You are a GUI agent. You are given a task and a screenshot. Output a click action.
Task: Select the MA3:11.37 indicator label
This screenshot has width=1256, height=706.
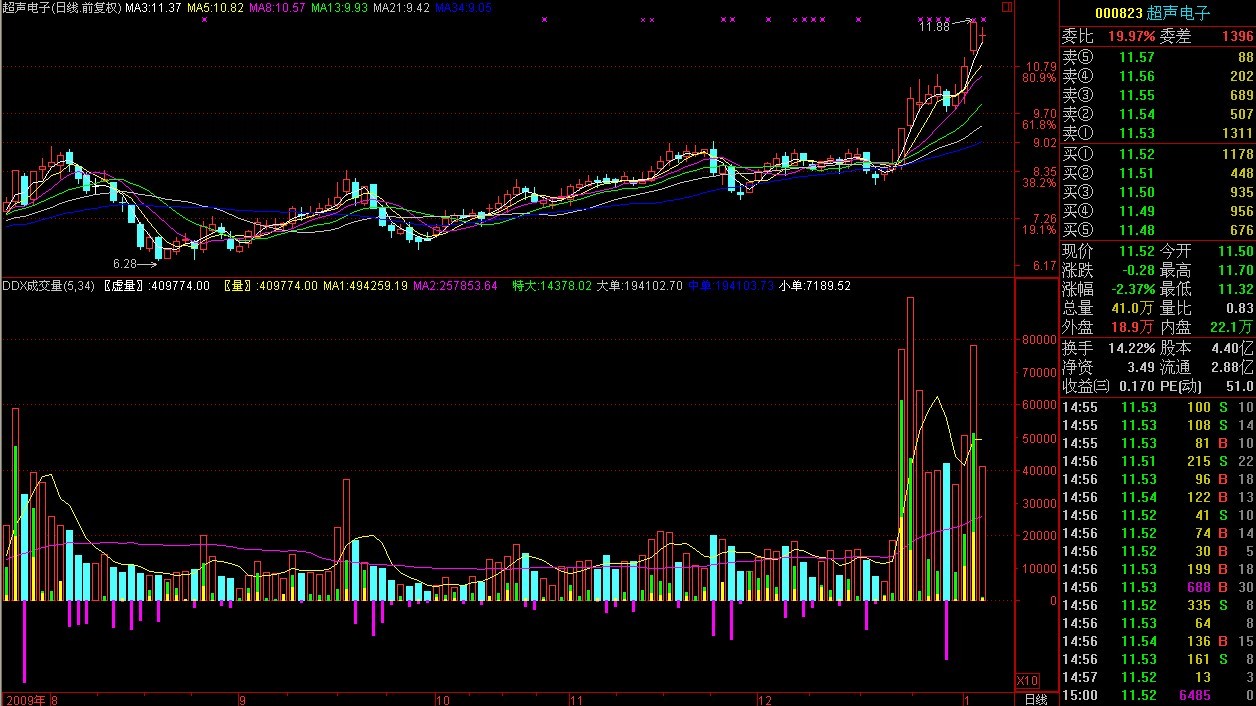(x=153, y=8)
